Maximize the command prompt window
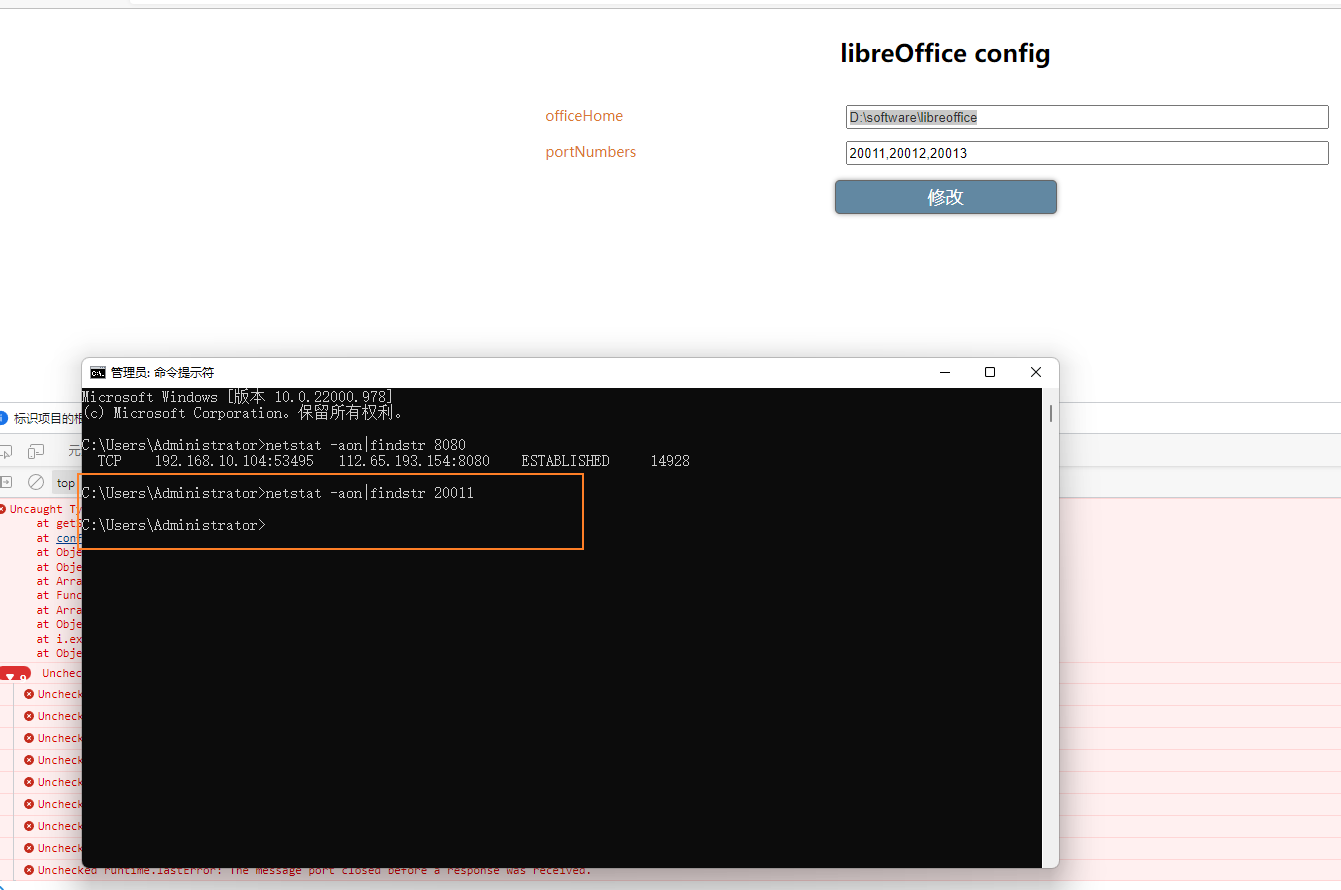This screenshot has height=890, width=1341. (990, 372)
